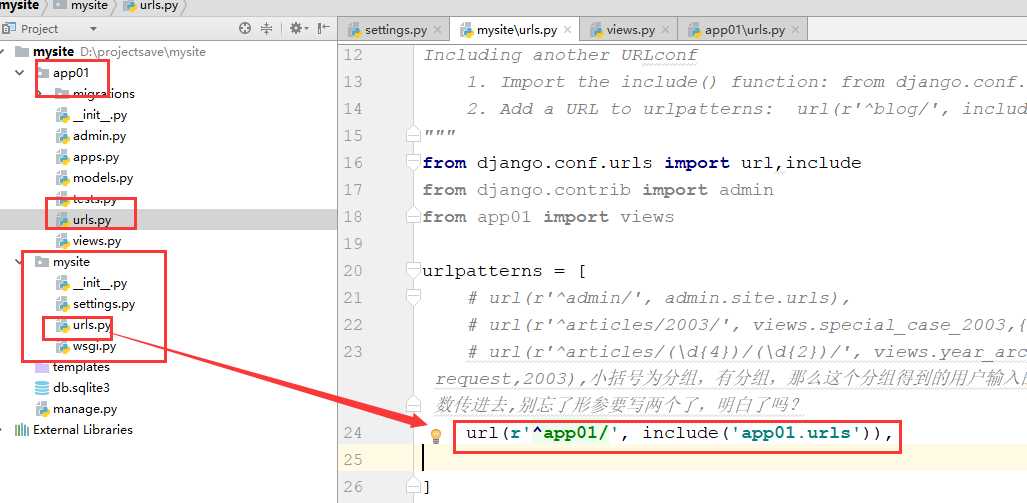Click the wsgi.py file icon
1027x503 pixels.
(x=63, y=346)
